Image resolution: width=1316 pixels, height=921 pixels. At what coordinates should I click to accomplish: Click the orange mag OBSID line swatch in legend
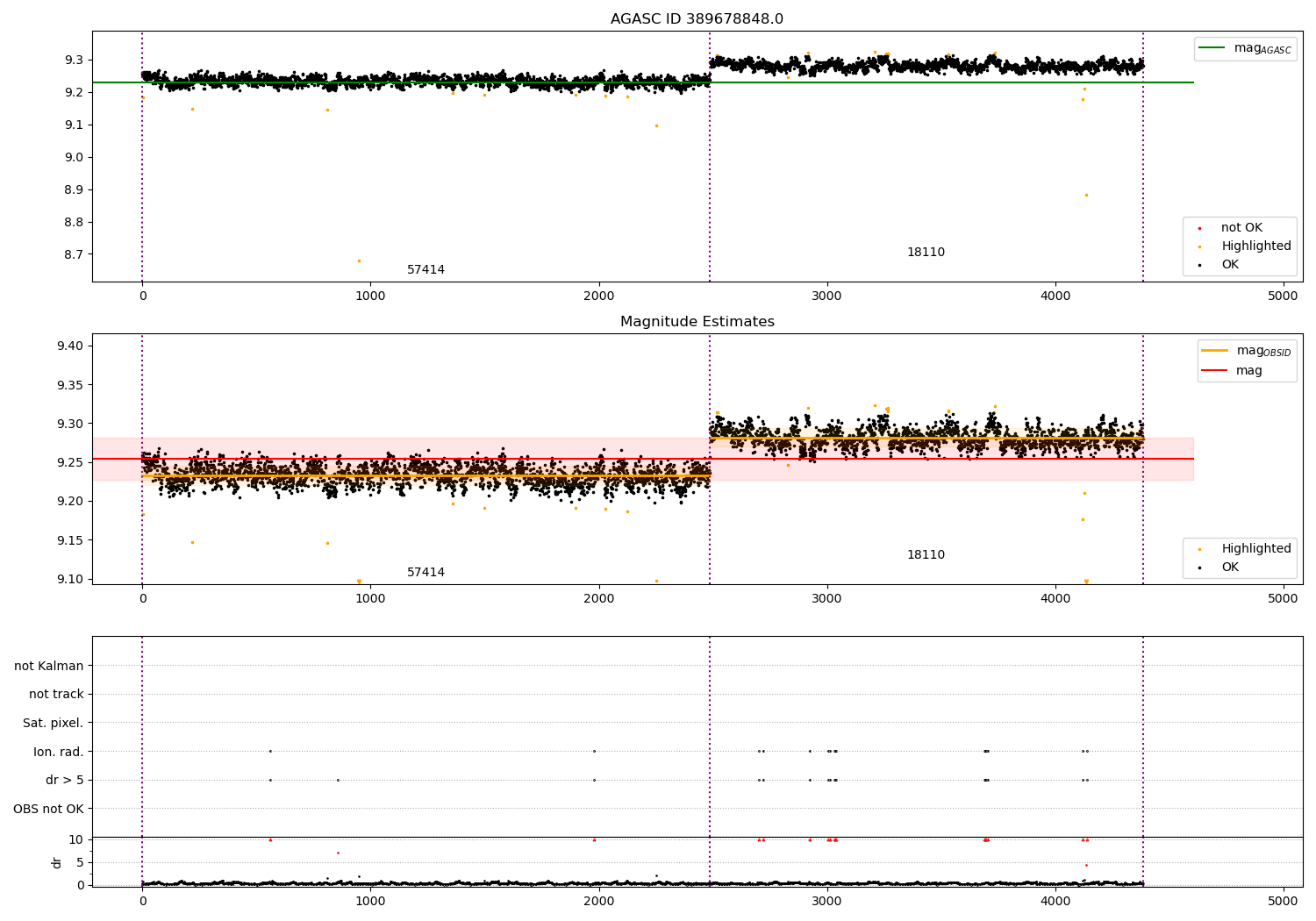click(1215, 350)
